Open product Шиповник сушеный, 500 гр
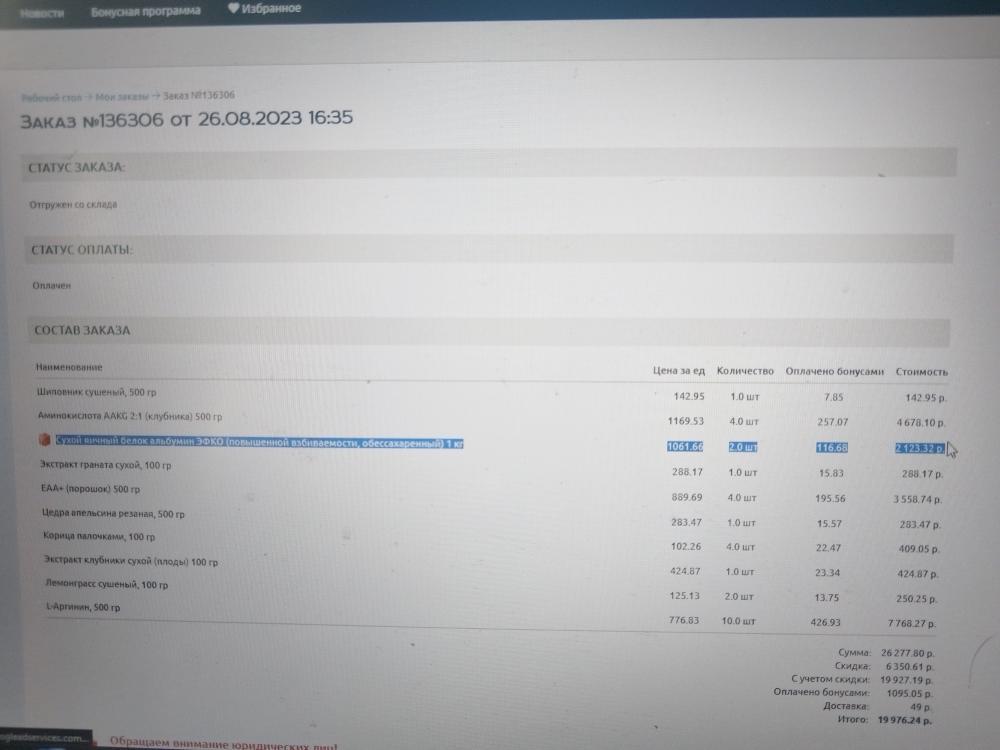 point(96,393)
